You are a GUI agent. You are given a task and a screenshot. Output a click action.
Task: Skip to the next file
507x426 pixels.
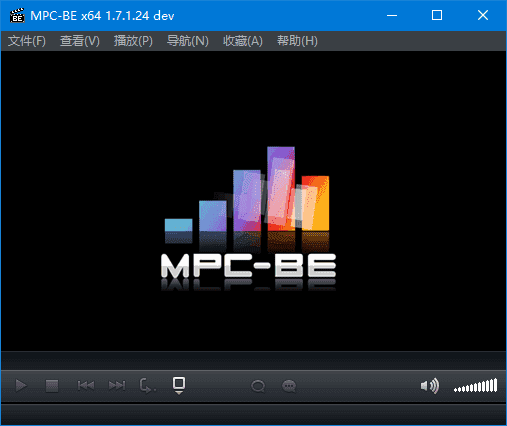[x=117, y=386]
